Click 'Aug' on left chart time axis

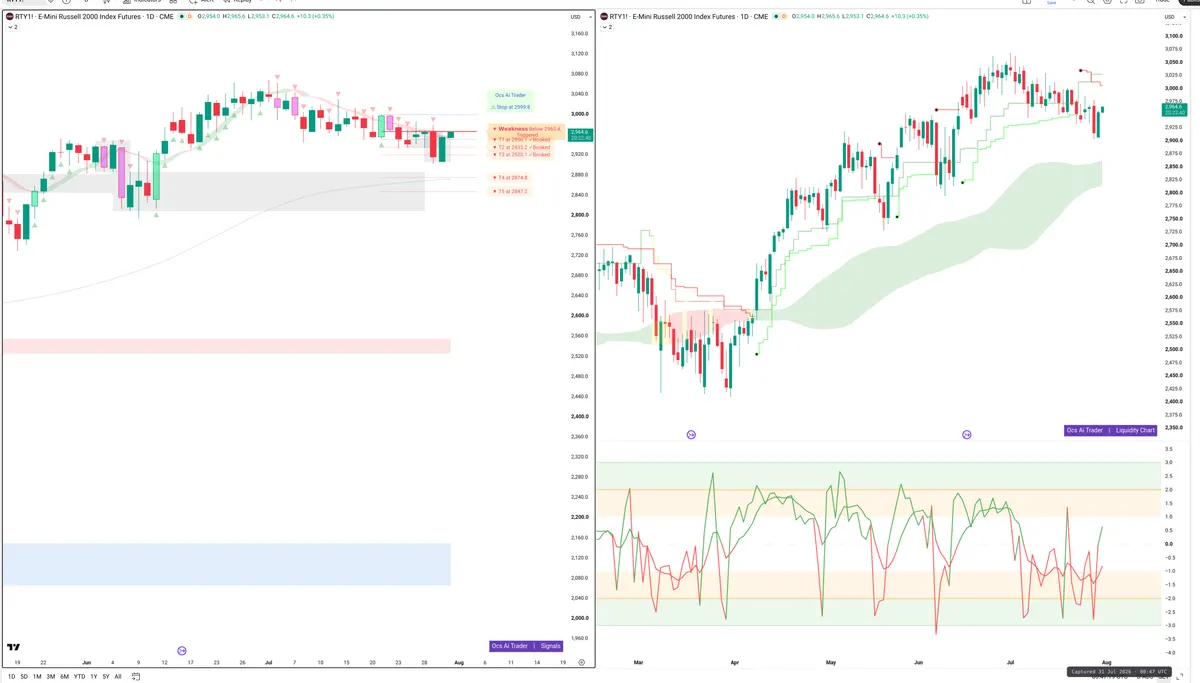(459, 662)
